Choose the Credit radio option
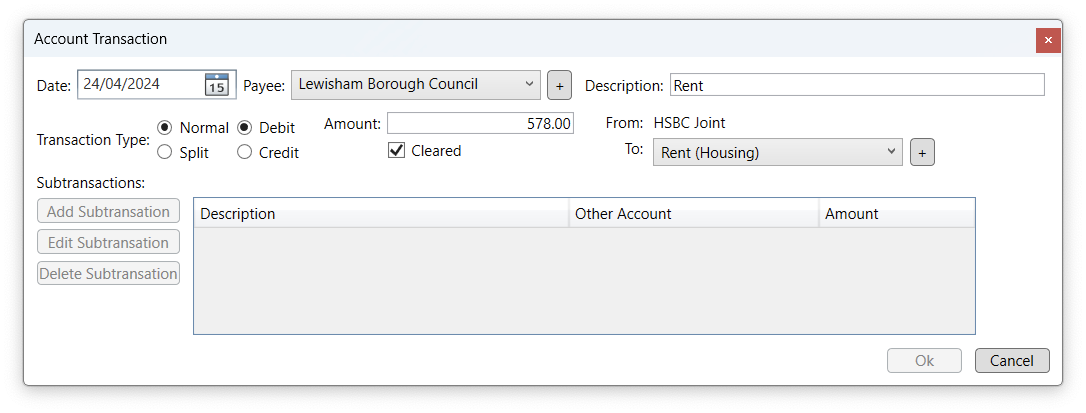 (x=244, y=152)
